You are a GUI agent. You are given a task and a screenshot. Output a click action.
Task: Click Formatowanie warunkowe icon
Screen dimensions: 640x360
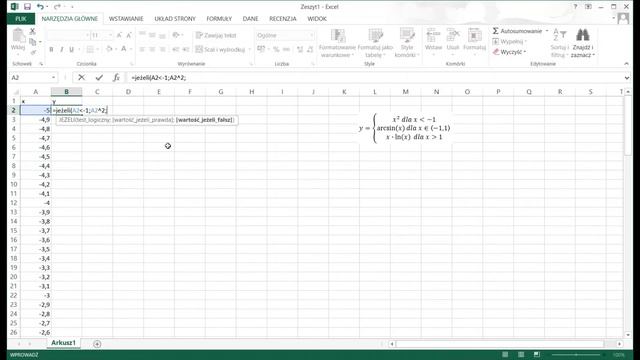338,36
